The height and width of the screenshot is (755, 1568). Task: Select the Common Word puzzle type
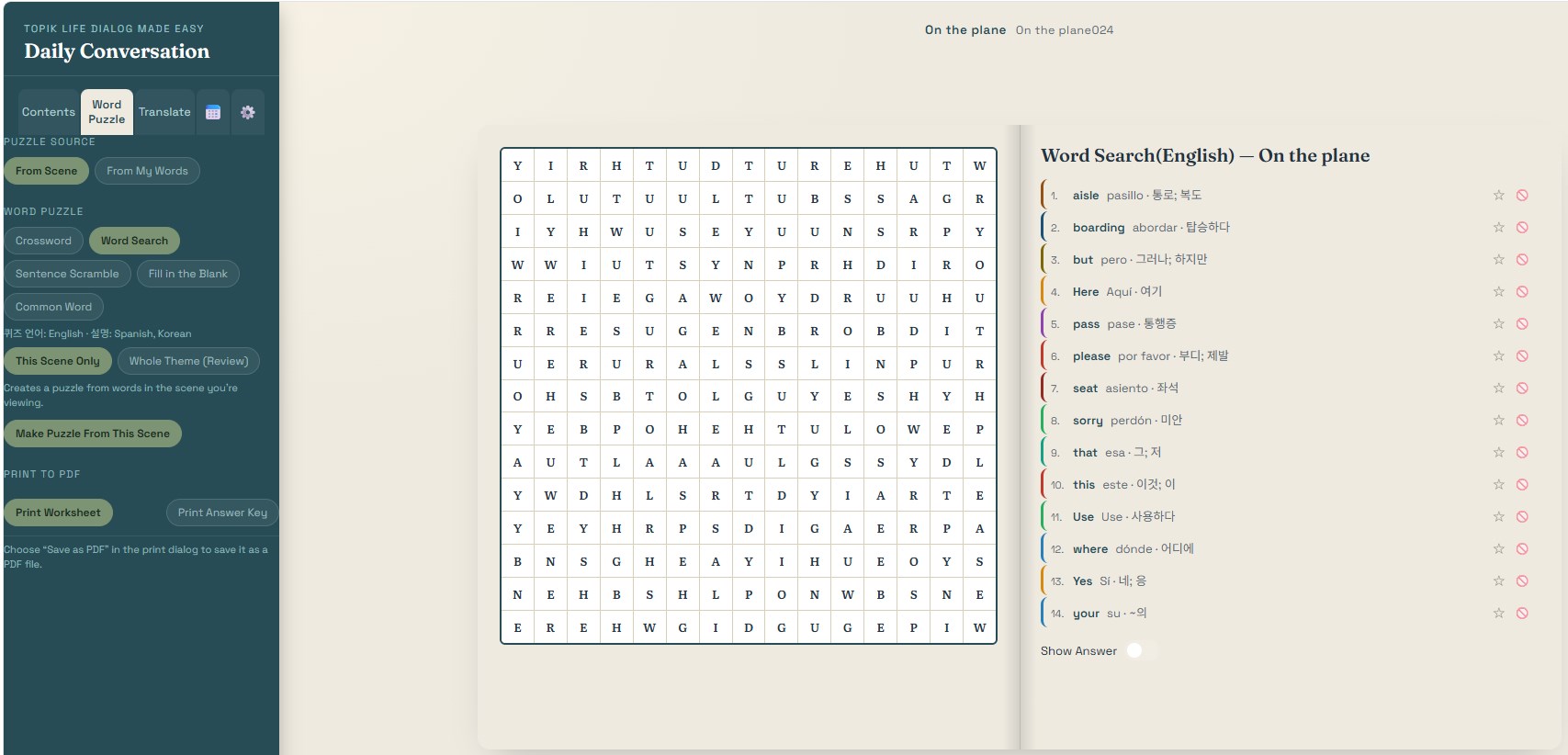(53, 307)
